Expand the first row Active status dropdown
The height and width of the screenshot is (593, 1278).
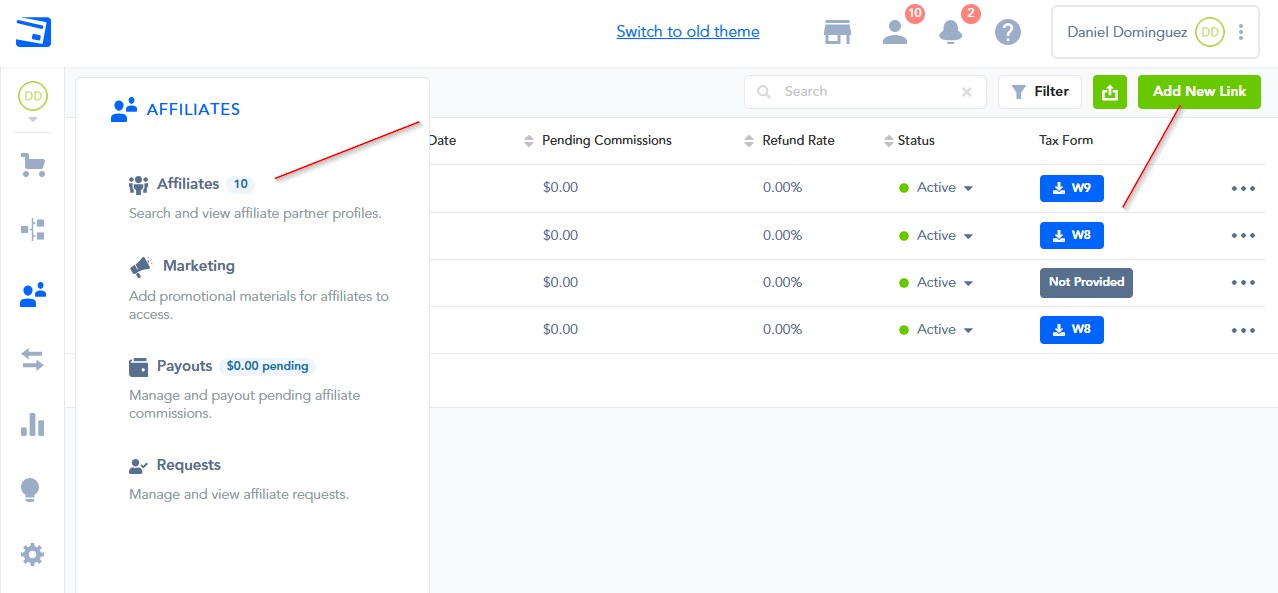point(968,188)
